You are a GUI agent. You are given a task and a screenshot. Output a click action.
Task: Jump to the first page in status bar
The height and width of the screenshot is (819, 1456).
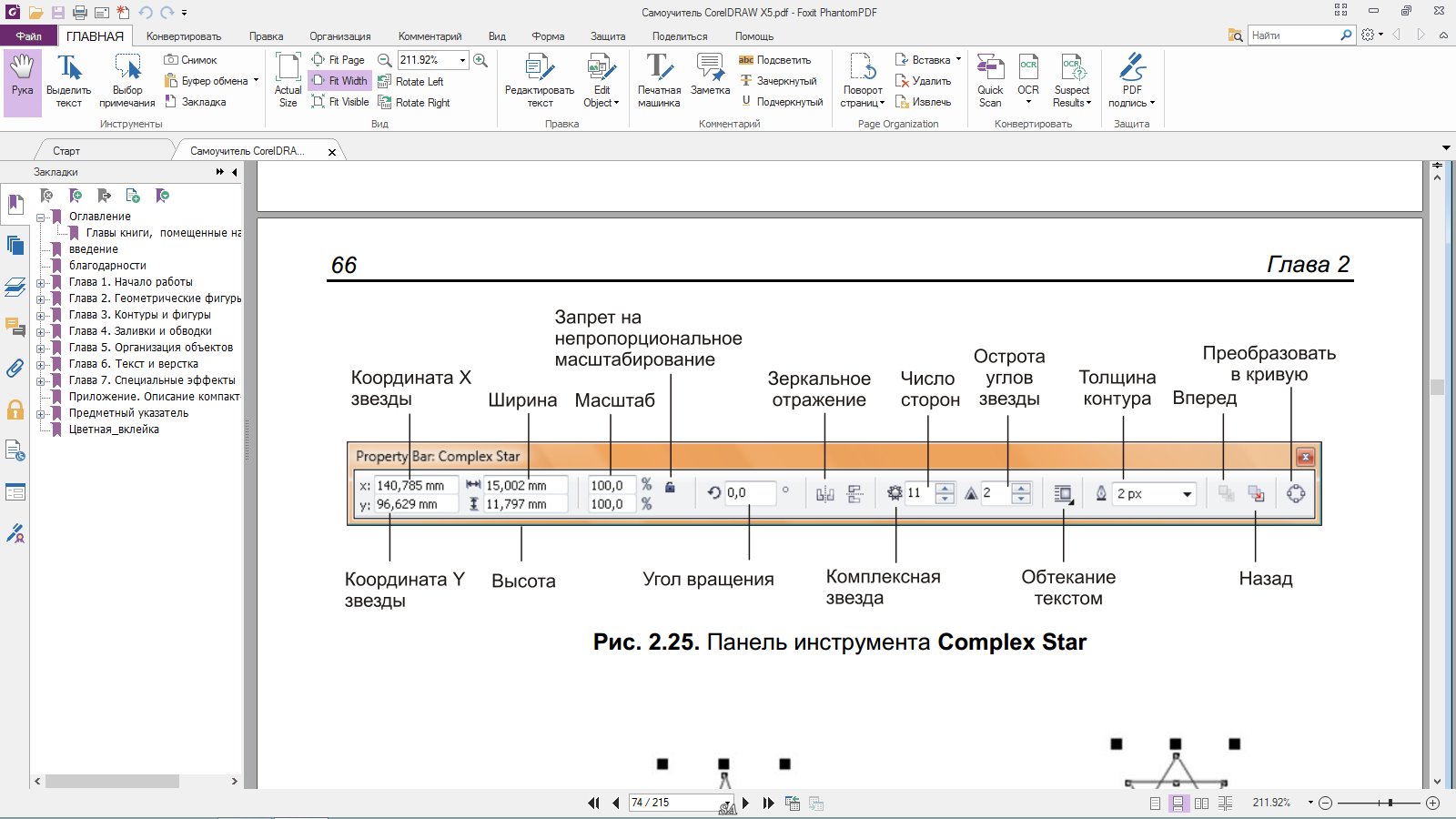pos(594,804)
